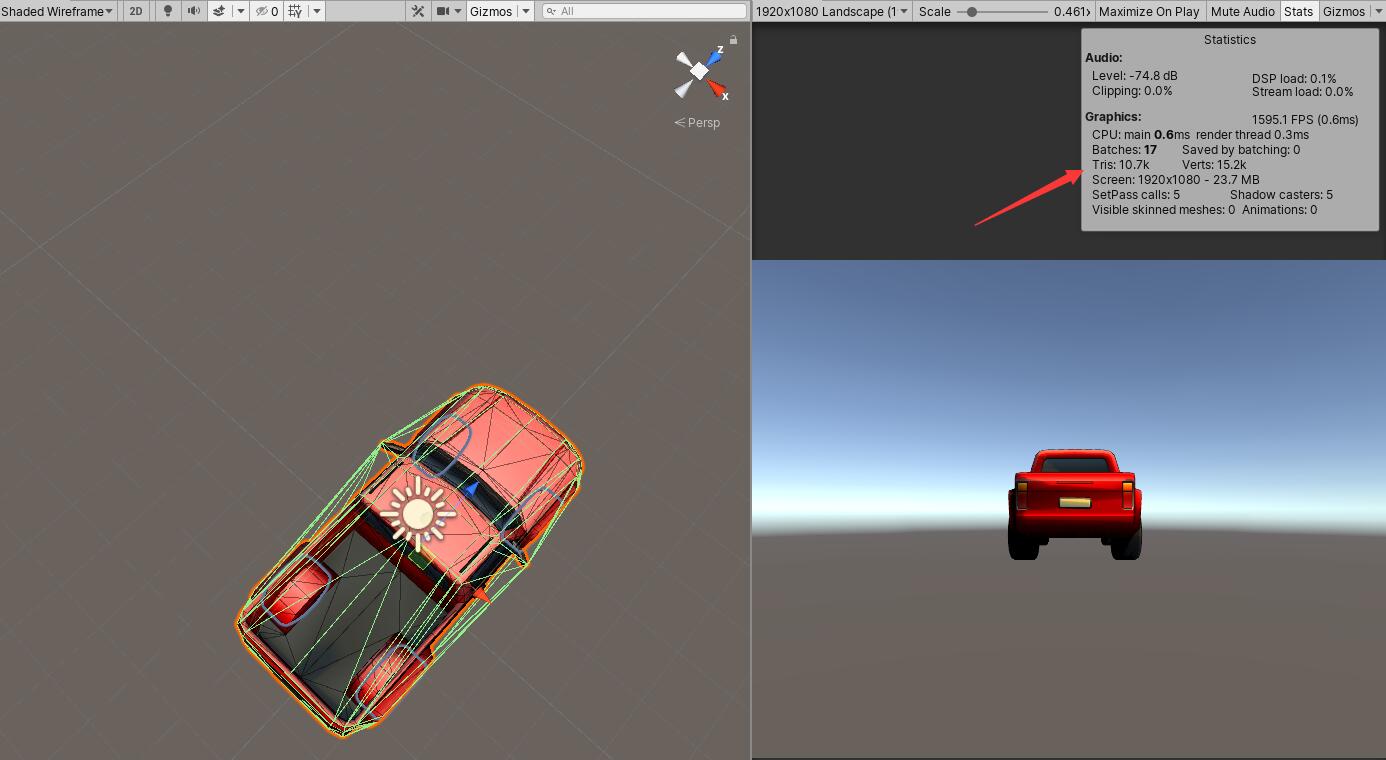Open component editor tools via wrench icon
The width and height of the screenshot is (1386, 760).
tap(417, 11)
